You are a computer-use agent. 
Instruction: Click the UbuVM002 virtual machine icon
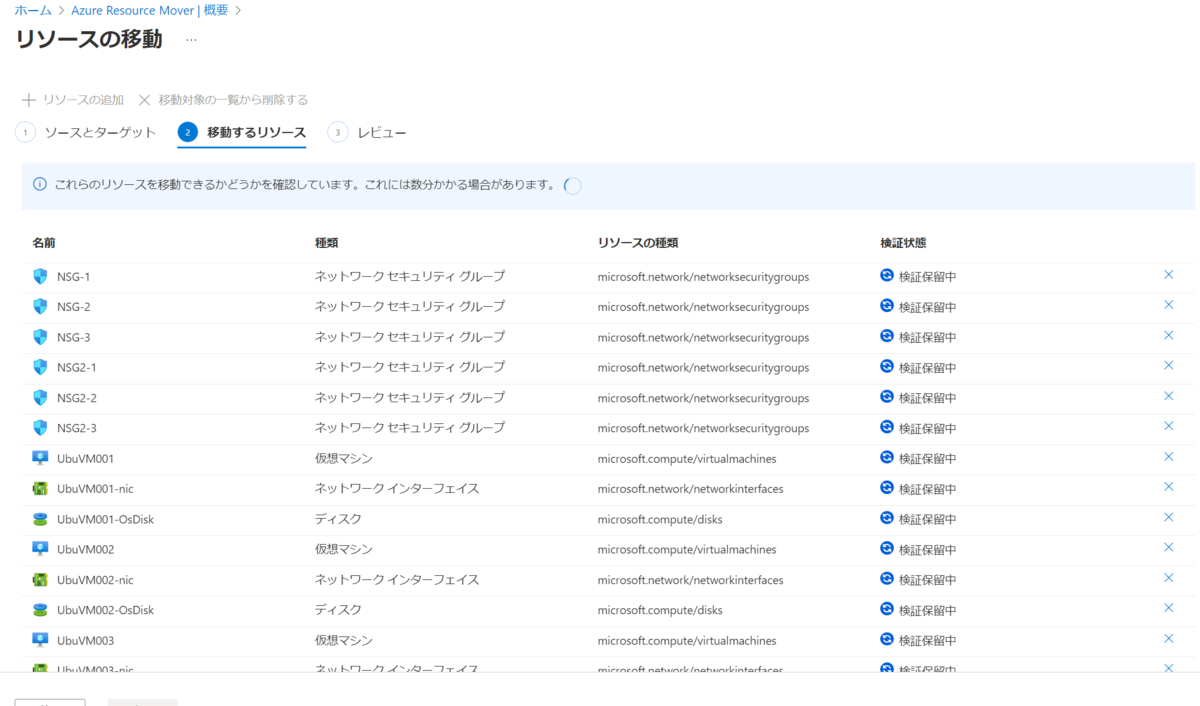[x=40, y=549]
